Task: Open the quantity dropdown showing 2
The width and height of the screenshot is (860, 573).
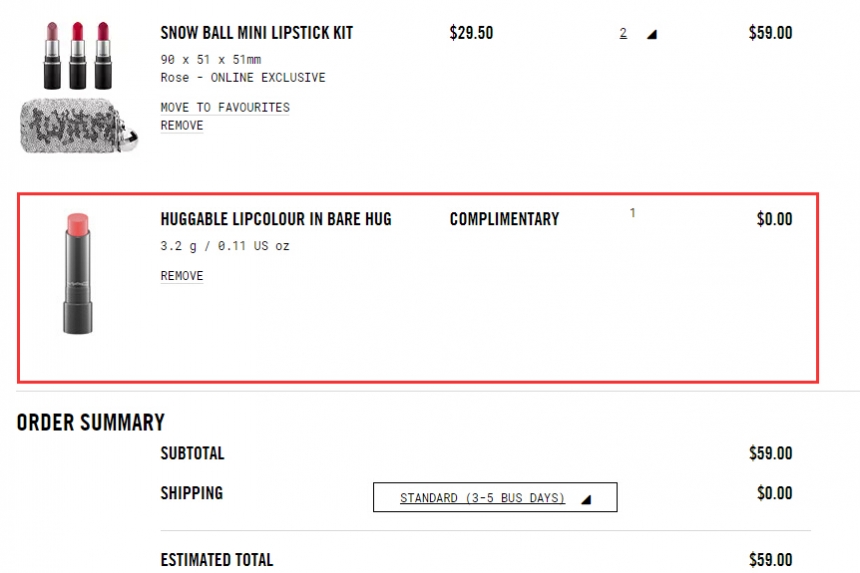Action: coord(624,33)
